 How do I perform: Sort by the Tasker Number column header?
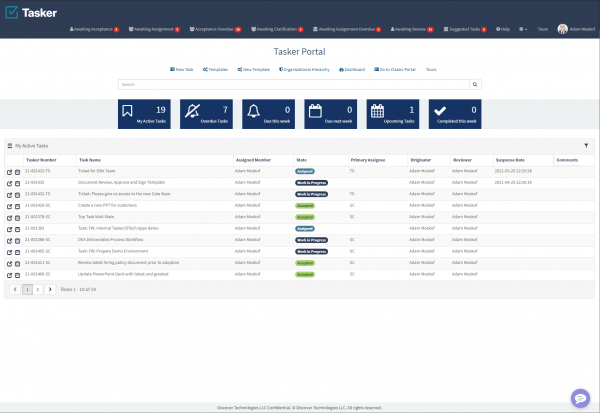[41, 160]
